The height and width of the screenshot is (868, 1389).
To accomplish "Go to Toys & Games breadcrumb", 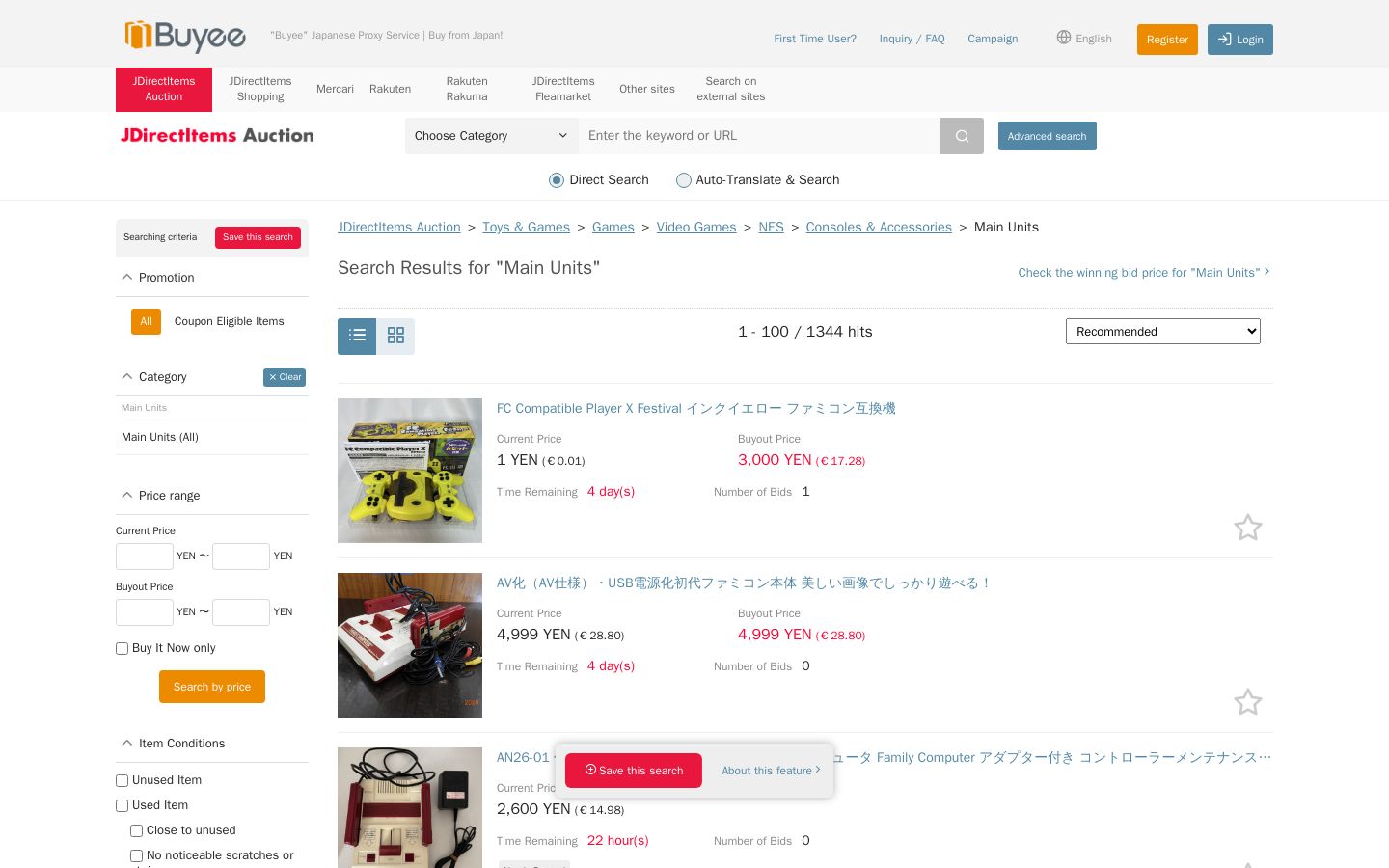I will click(x=526, y=227).
